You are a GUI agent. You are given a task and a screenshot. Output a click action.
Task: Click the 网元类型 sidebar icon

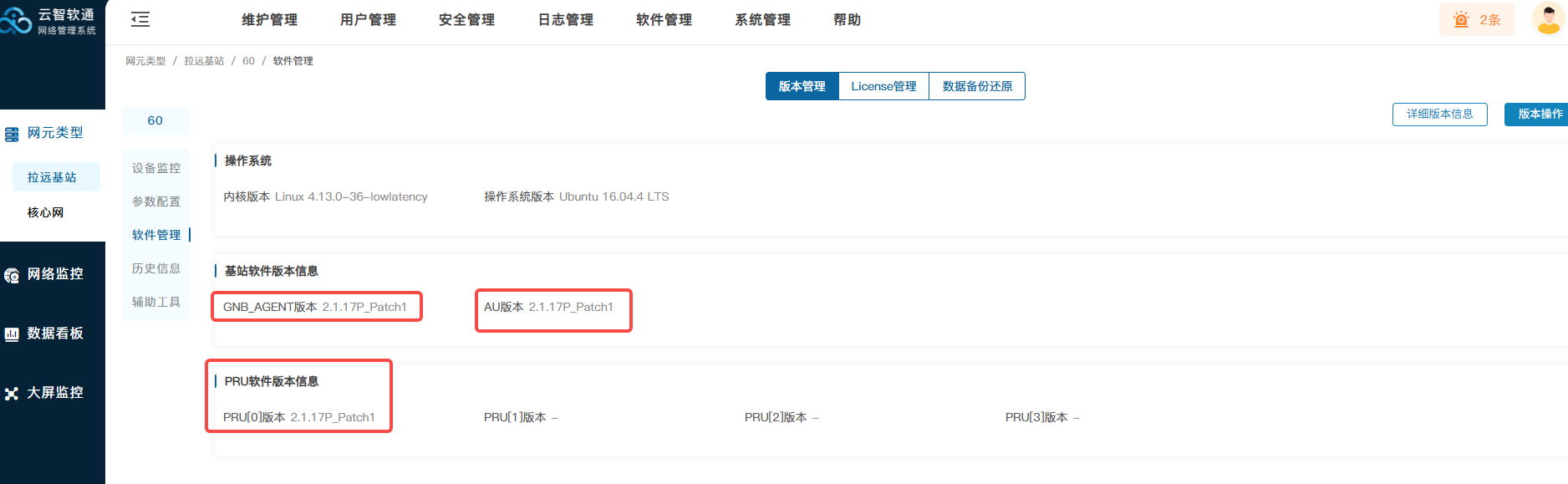click(x=12, y=134)
